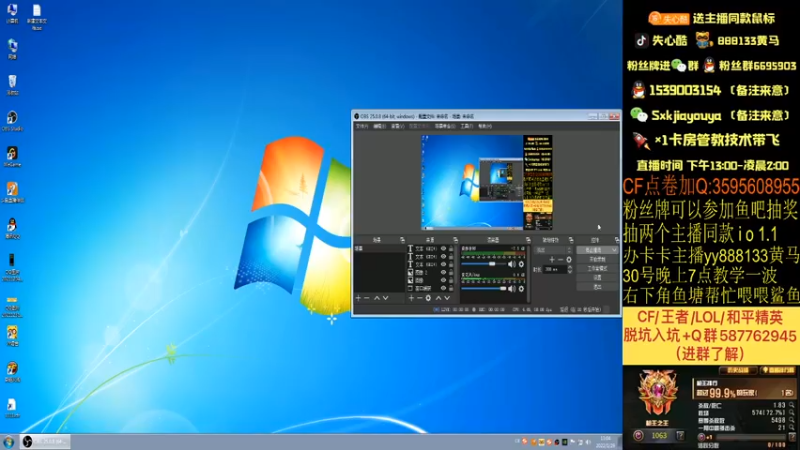Add a transition with the plus icon

552,260
